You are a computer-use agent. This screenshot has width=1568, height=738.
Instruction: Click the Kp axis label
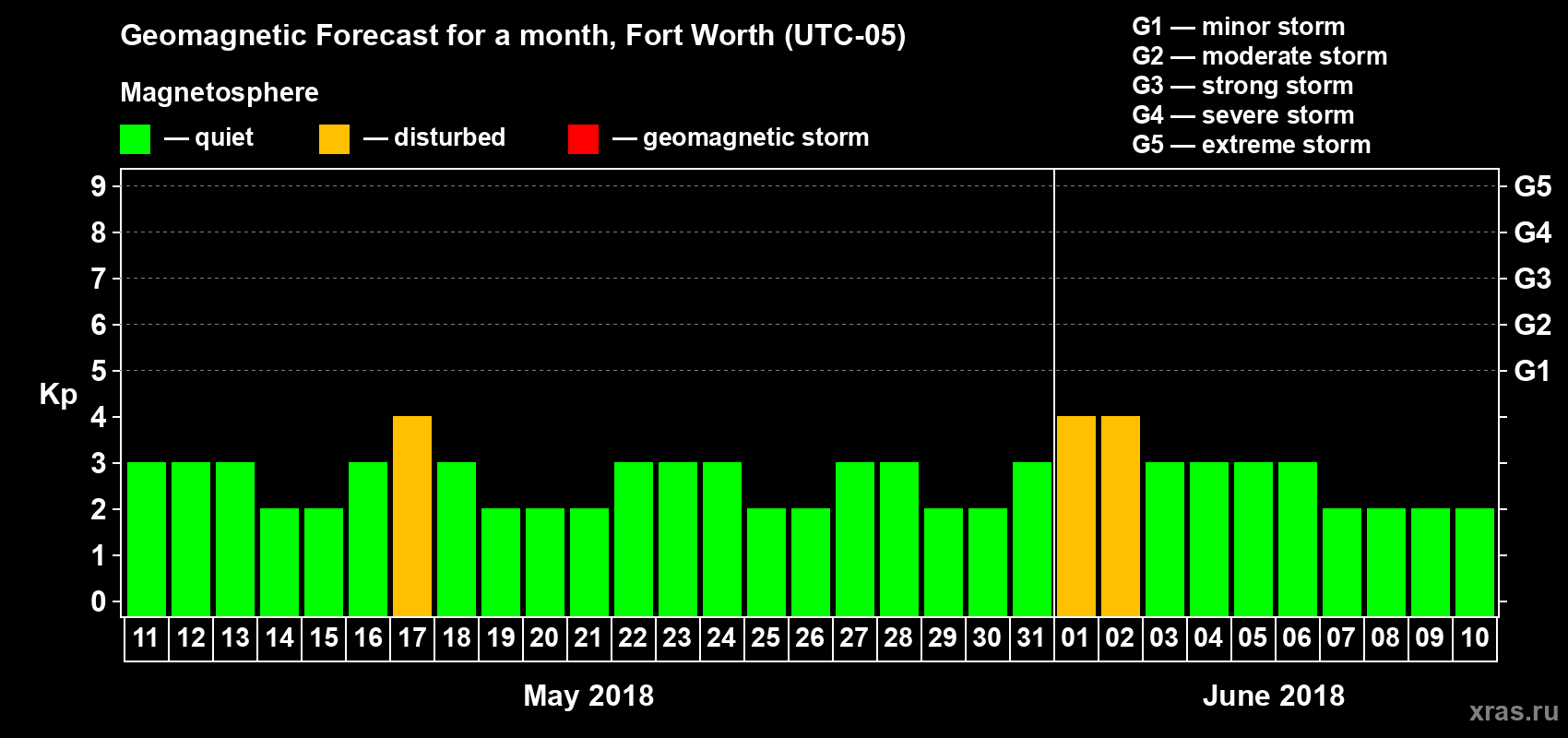[58, 395]
